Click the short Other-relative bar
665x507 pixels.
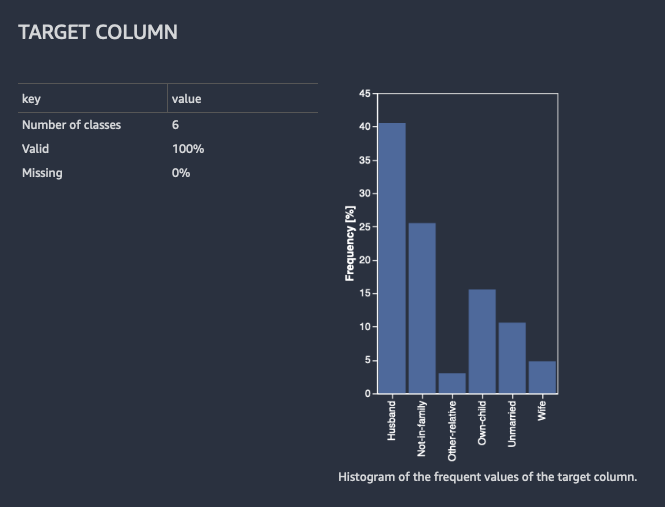452,383
